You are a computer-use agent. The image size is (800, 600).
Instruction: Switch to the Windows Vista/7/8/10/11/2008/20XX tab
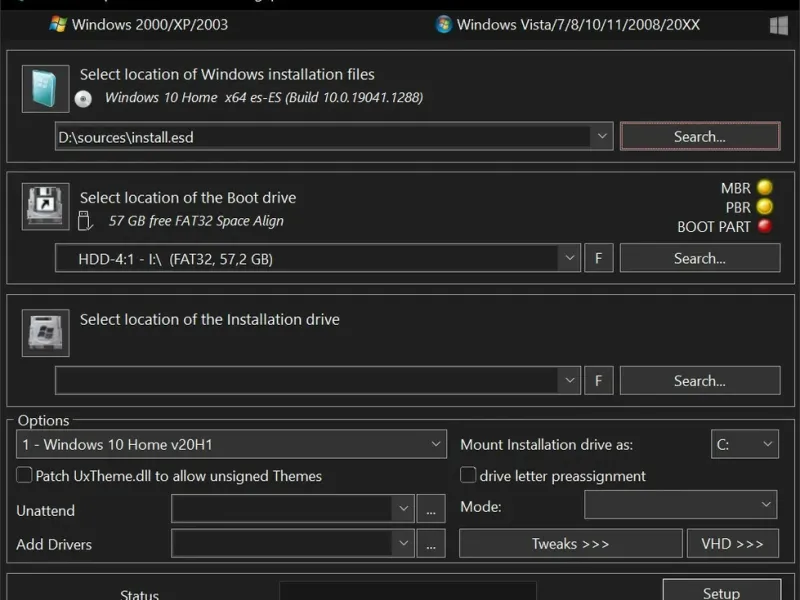click(567, 24)
